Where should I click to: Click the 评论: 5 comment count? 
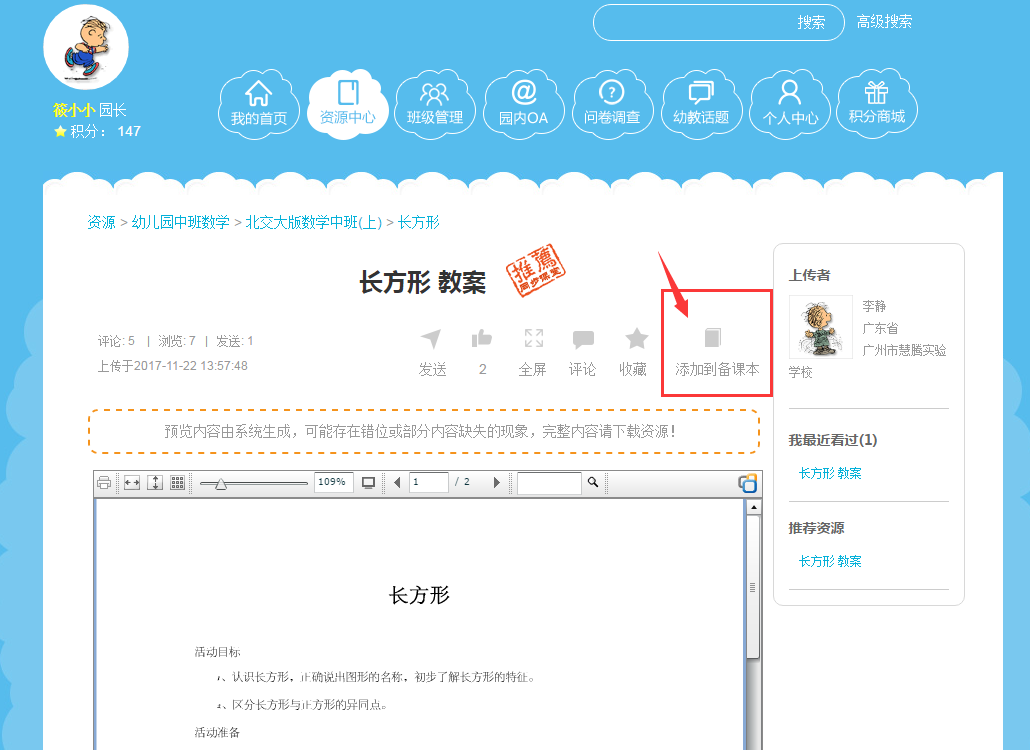click(x=116, y=341)
